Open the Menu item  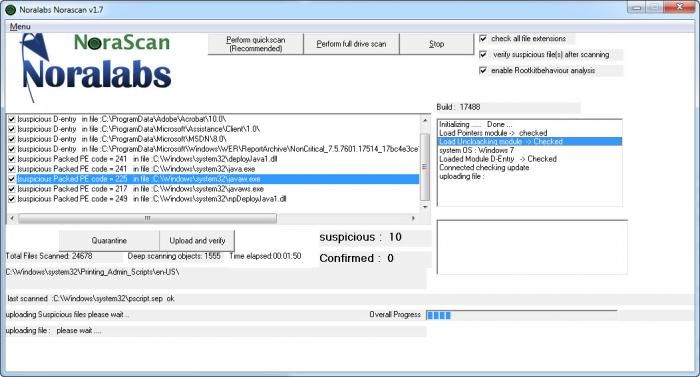coord(20,27)
